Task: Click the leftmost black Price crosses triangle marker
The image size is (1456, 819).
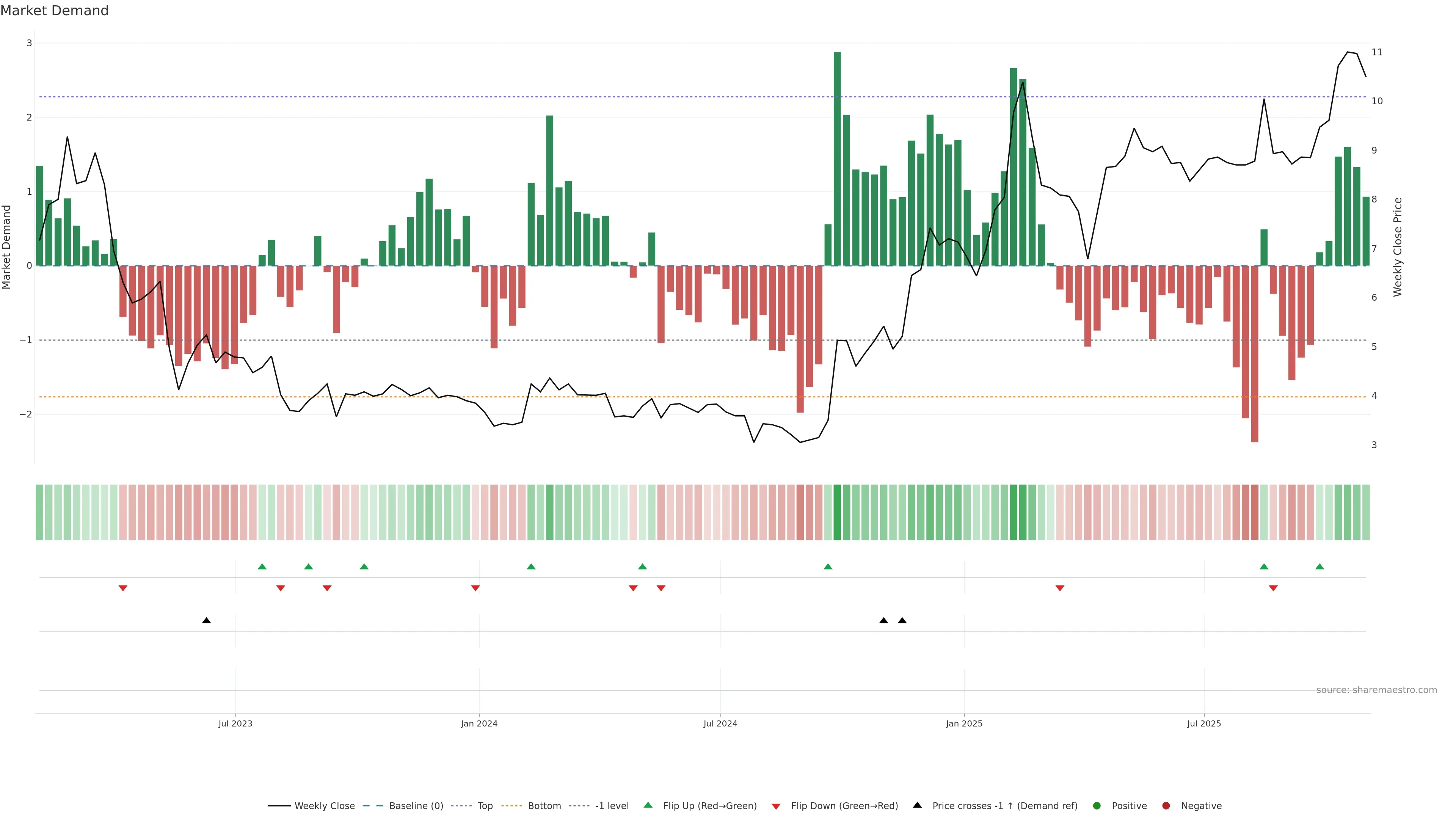Action: 206,621
